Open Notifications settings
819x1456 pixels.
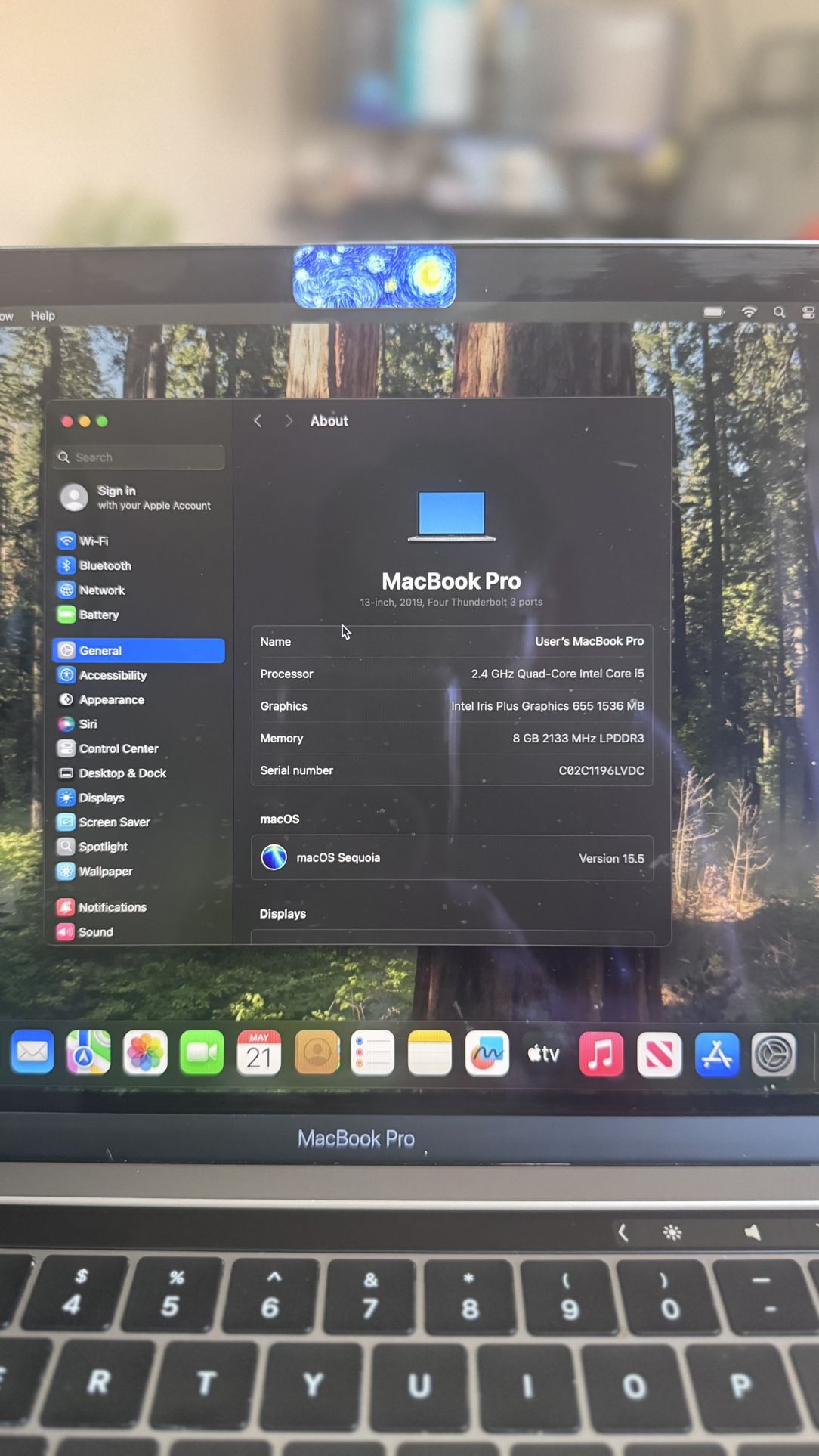(102, 907)
